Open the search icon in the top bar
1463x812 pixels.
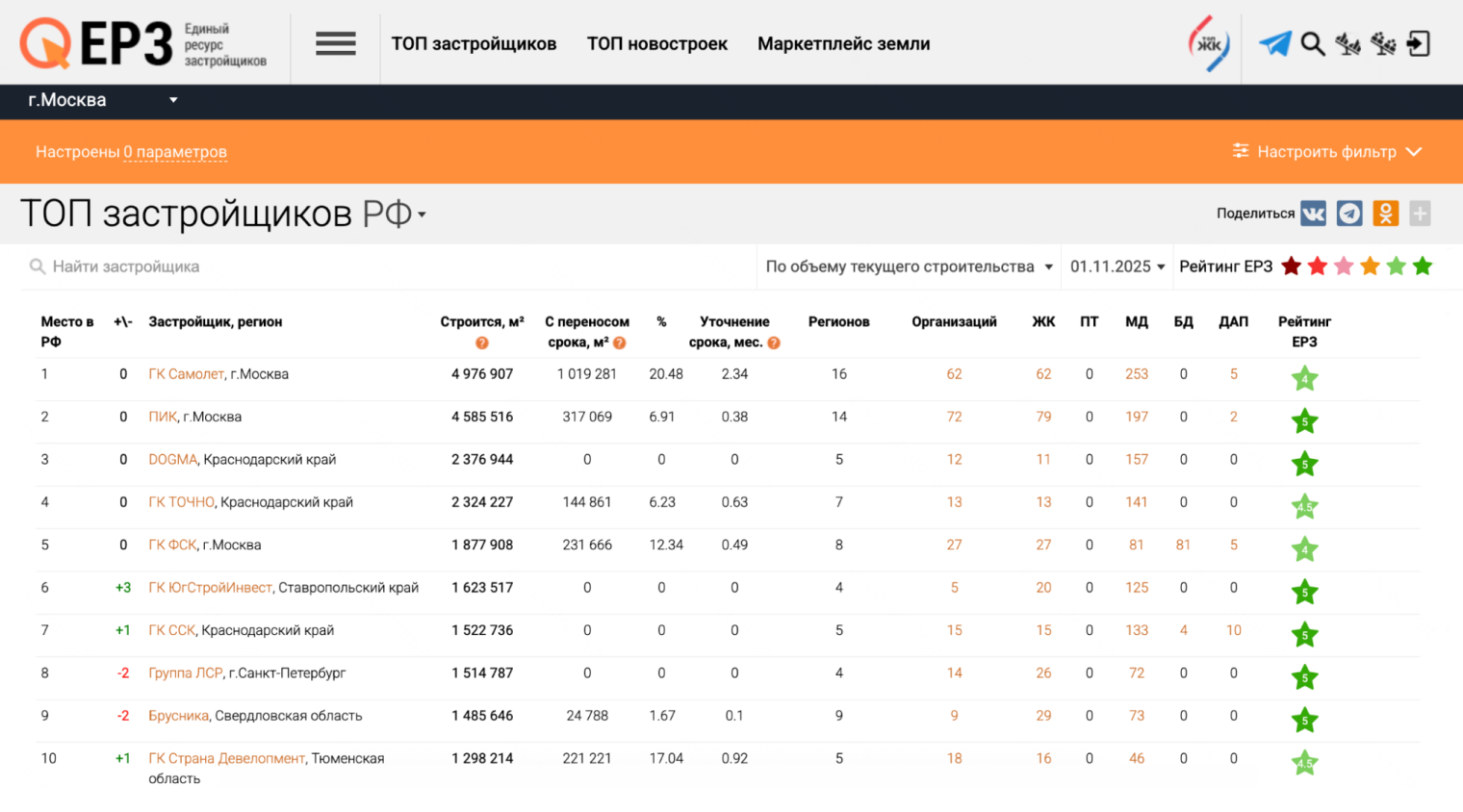1313,43
